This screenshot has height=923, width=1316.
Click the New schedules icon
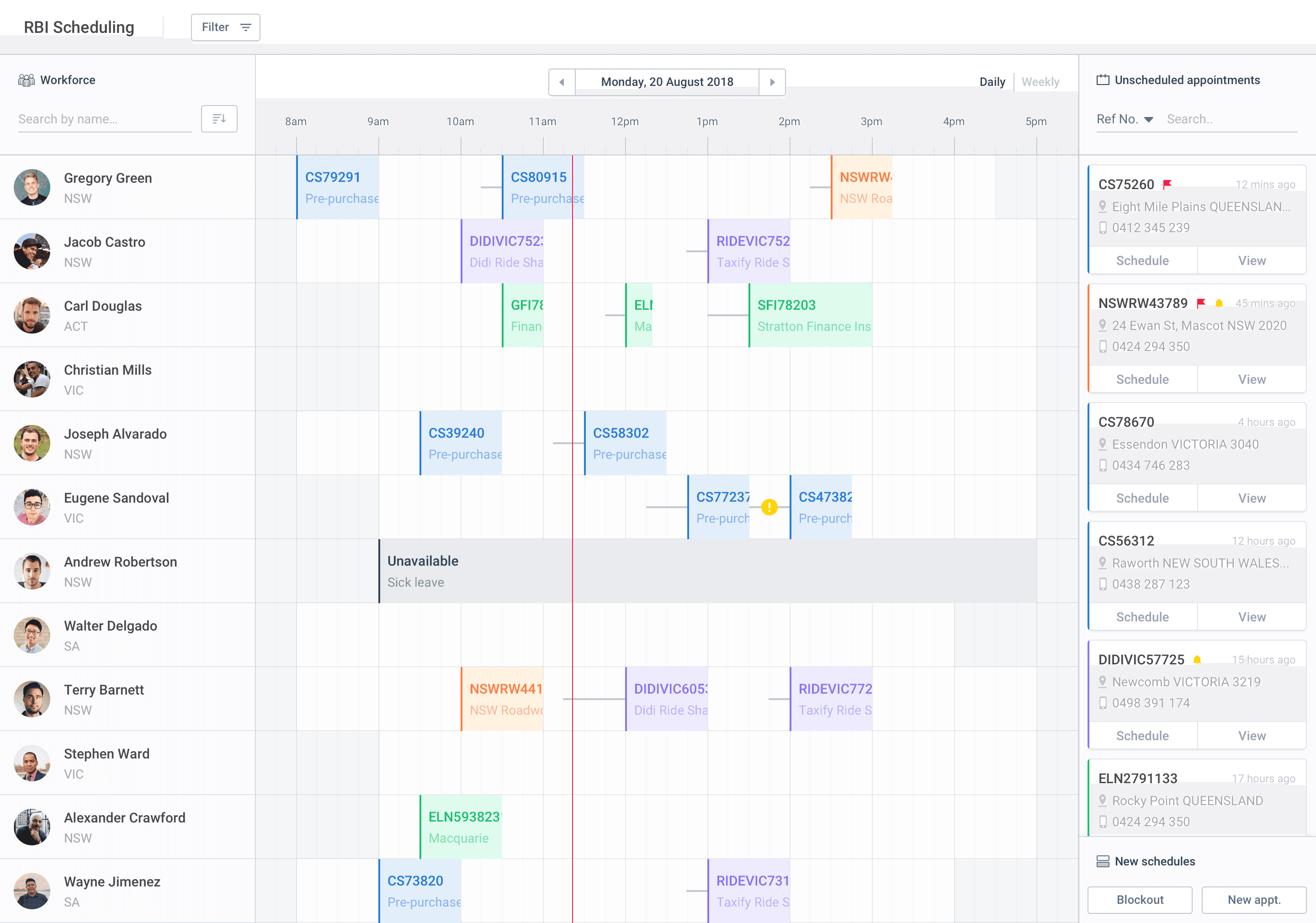(x=1103, y=862)
